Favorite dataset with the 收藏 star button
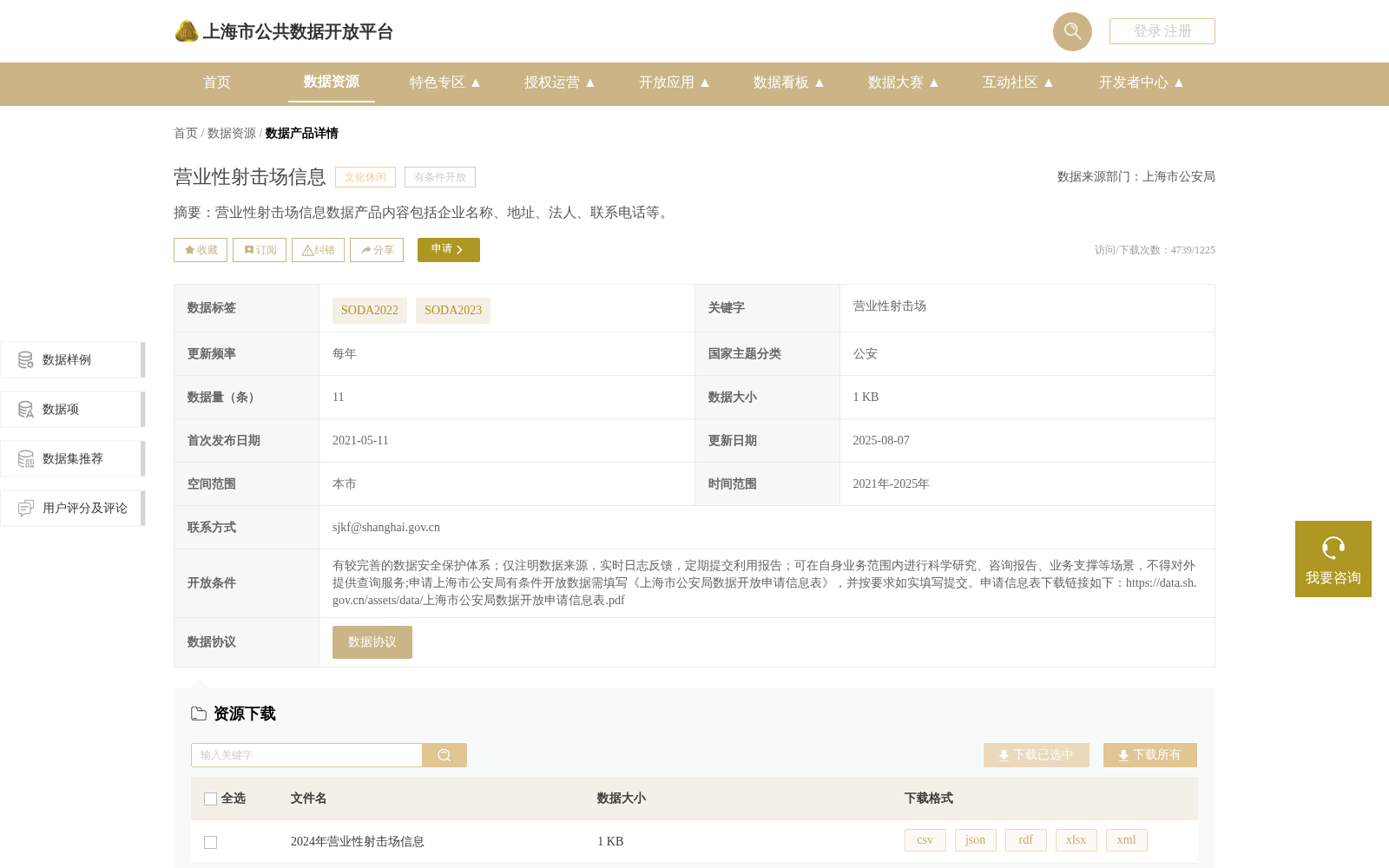This screenshot has height=868, width=1389. 201,250
